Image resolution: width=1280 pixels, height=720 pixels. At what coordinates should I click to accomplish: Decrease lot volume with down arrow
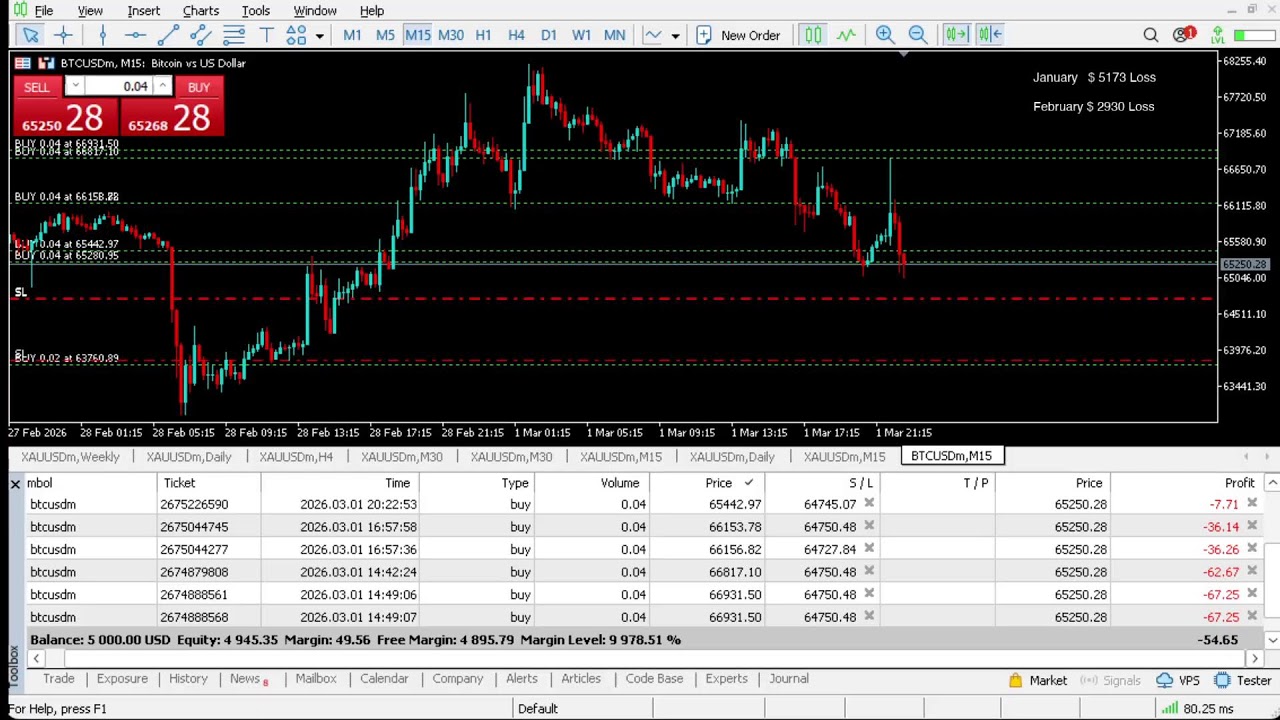point(75,87)
